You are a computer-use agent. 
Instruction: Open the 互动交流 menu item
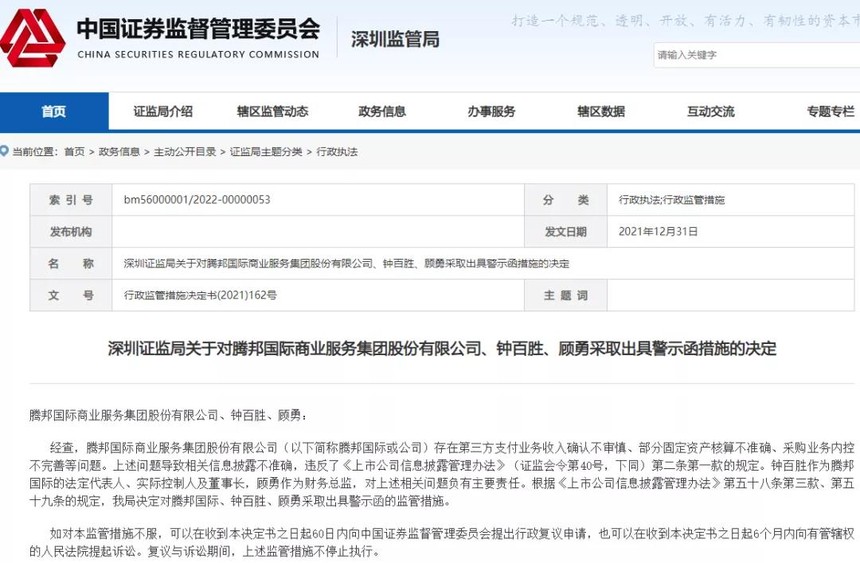click(711, 111)
